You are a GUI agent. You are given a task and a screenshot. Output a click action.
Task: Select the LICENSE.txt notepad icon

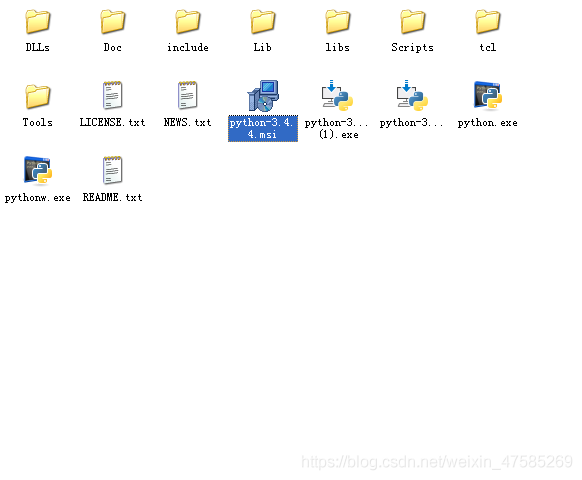pos(112,95)
